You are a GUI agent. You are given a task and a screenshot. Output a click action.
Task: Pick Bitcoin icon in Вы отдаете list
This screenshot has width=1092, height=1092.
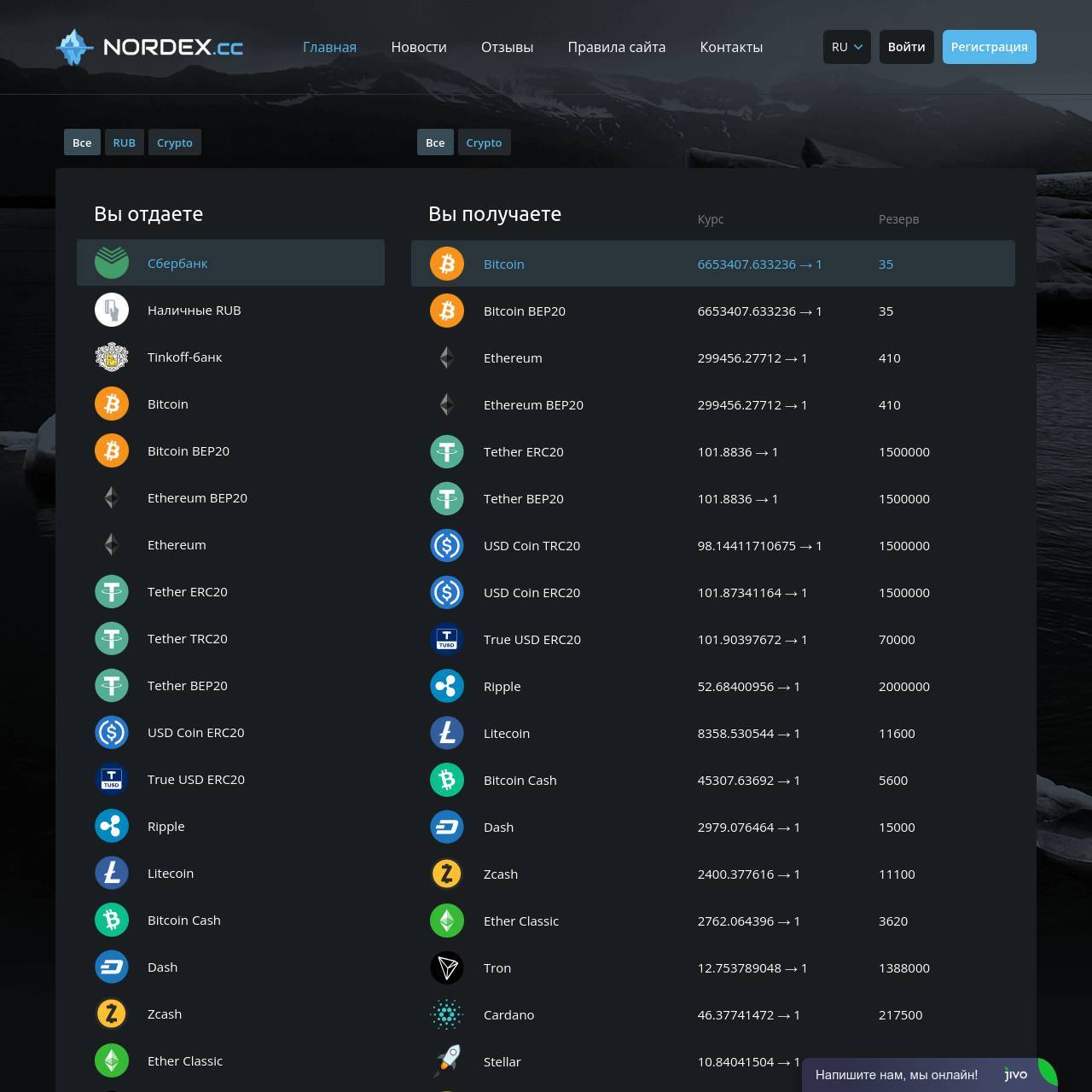coord(112,404)
